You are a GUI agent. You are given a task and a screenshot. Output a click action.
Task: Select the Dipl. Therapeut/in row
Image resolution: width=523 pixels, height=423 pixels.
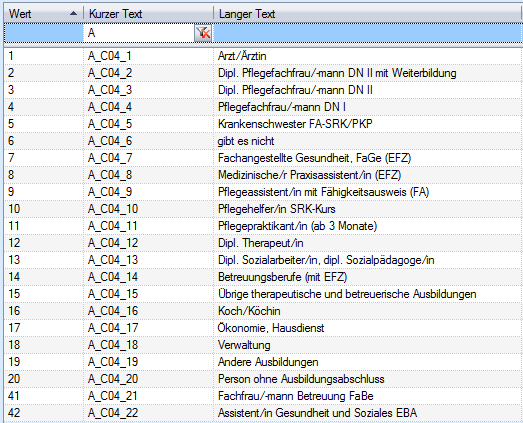click(x=264, y=243)
